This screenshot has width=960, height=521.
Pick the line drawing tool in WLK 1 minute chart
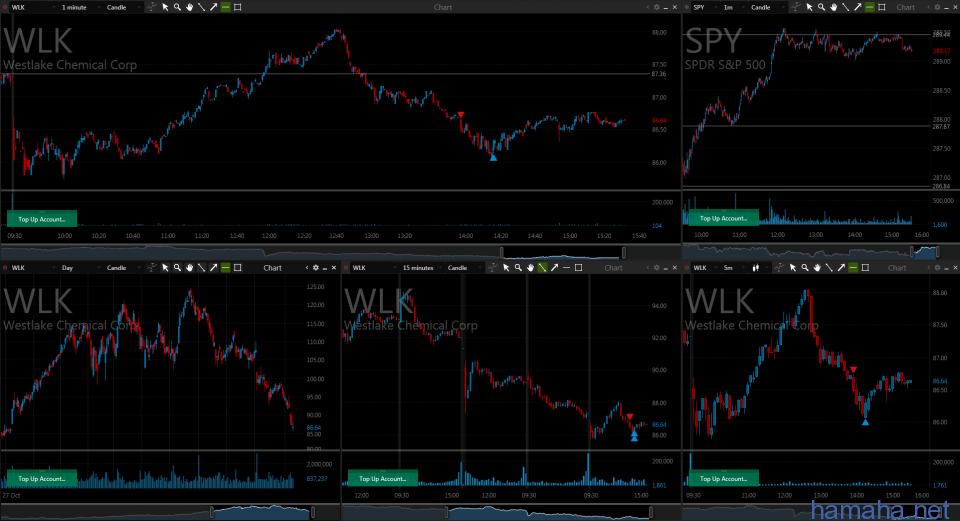[x=201, y=7]
